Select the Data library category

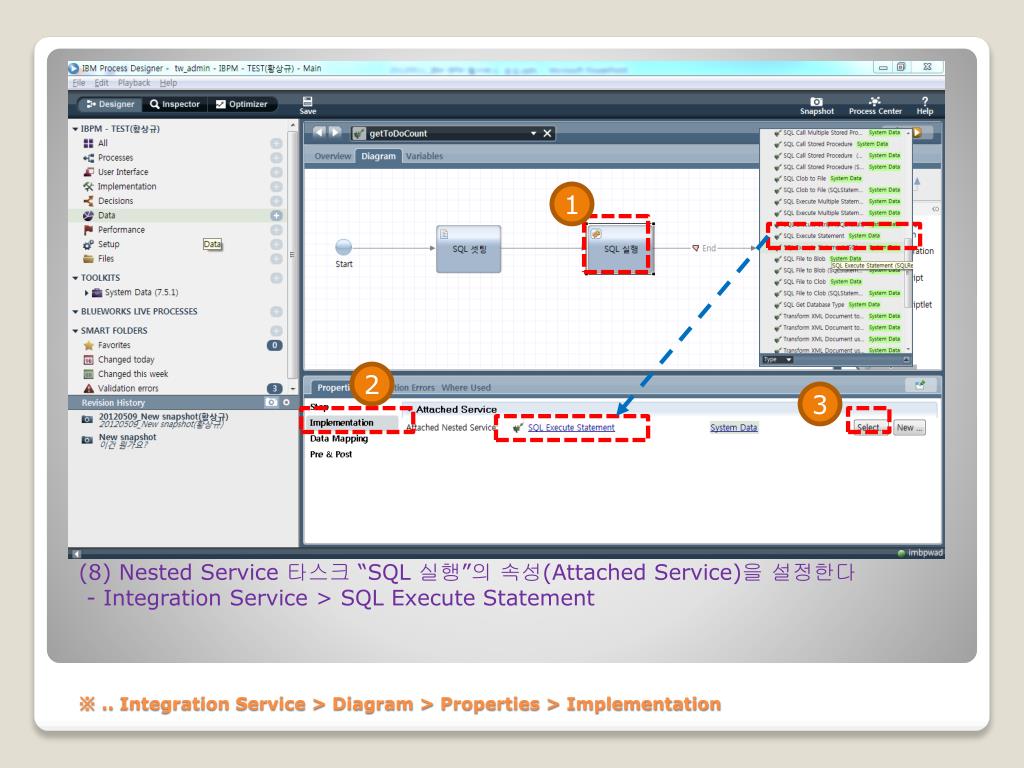(x=99, y=215)
